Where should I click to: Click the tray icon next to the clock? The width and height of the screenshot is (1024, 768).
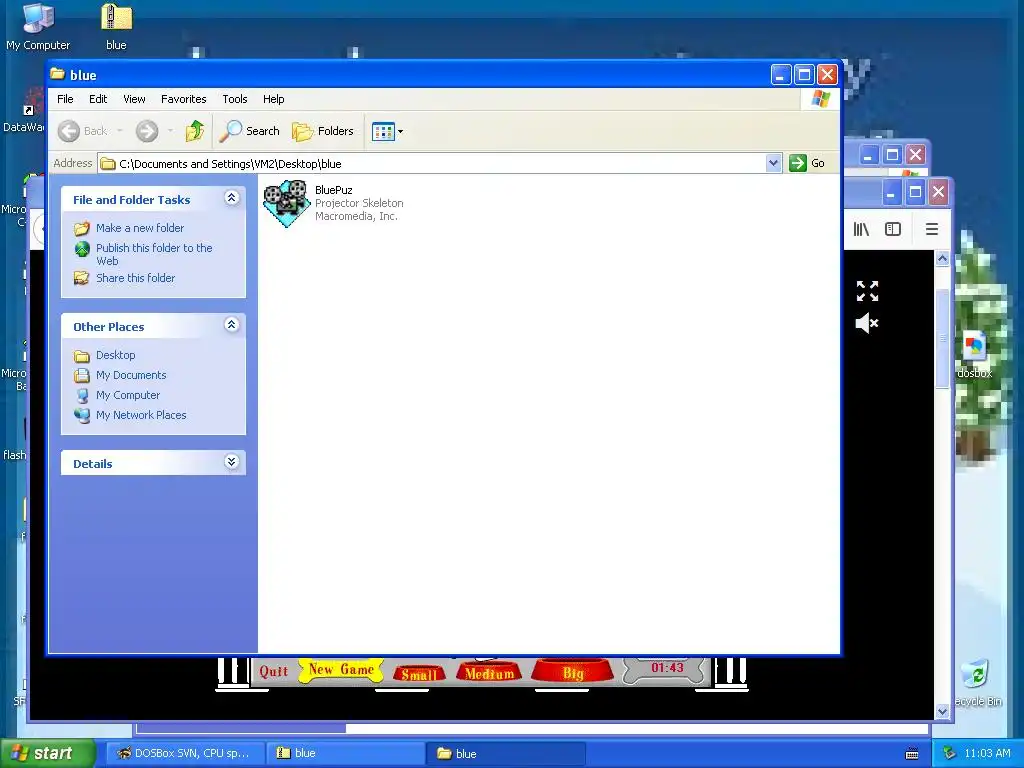tap(950, 753)
